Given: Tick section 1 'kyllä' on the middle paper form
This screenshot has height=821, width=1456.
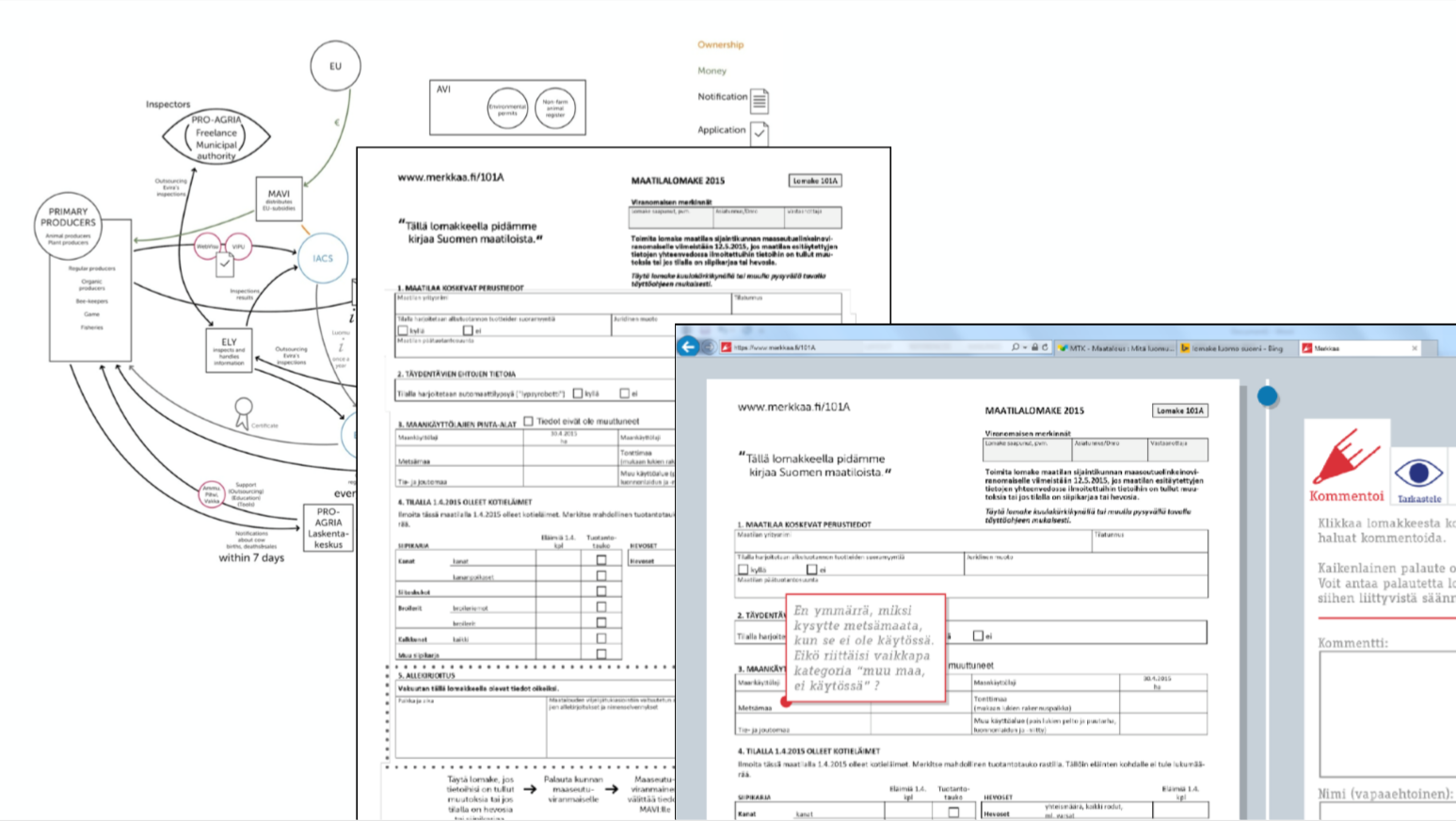Looking at the screenshot, I should point(403,330).
